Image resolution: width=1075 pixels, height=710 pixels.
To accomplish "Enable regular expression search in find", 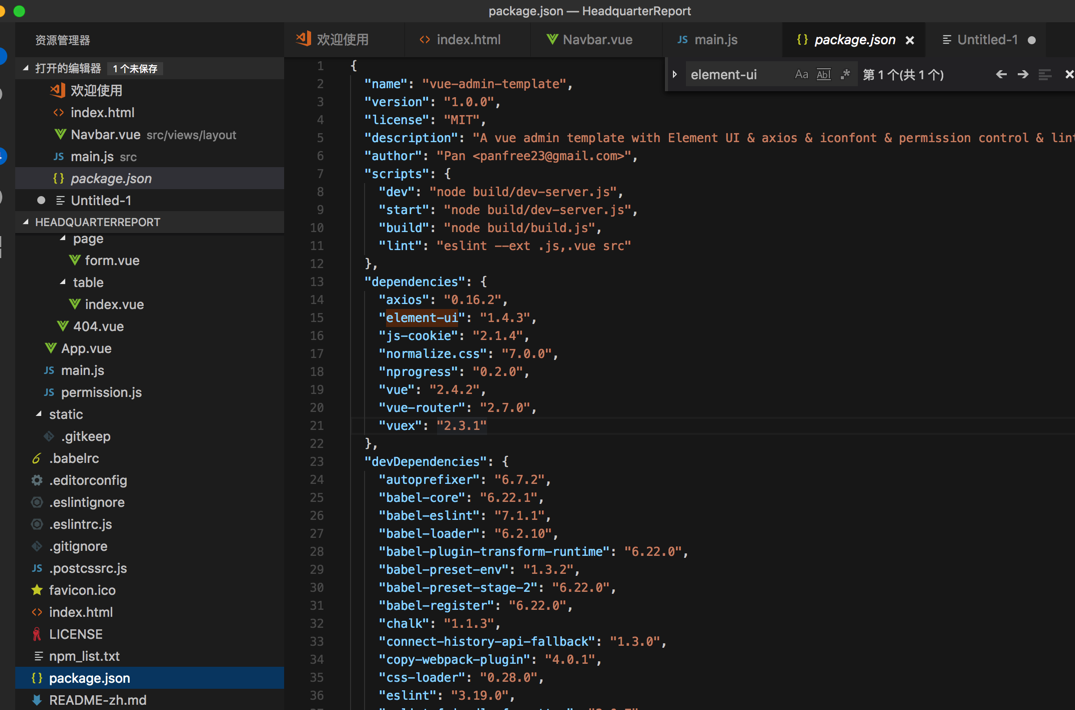I will point(845,75).
